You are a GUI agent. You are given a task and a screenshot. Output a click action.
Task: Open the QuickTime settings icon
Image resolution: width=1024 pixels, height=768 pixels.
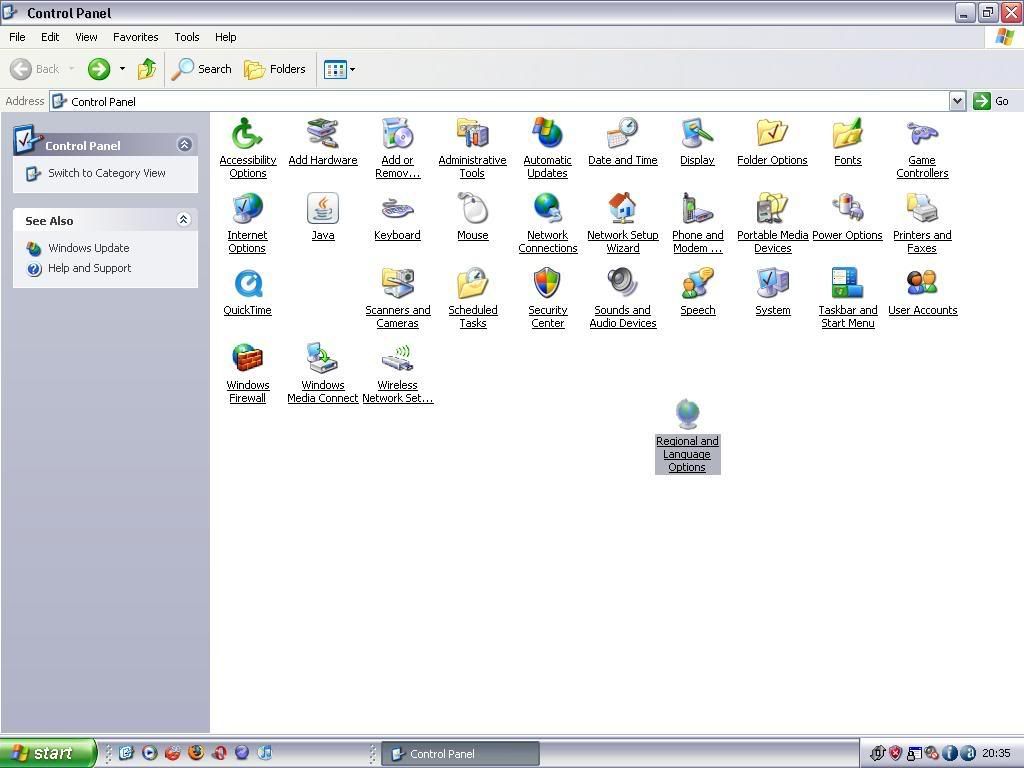(x=247, y=284)
